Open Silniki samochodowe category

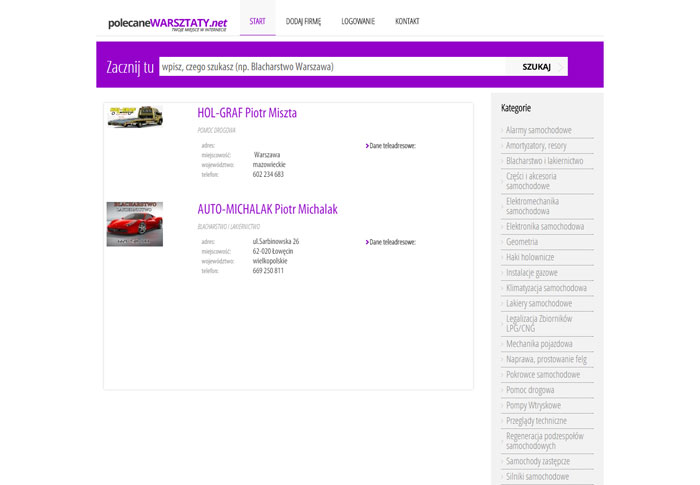pos(538,477)
